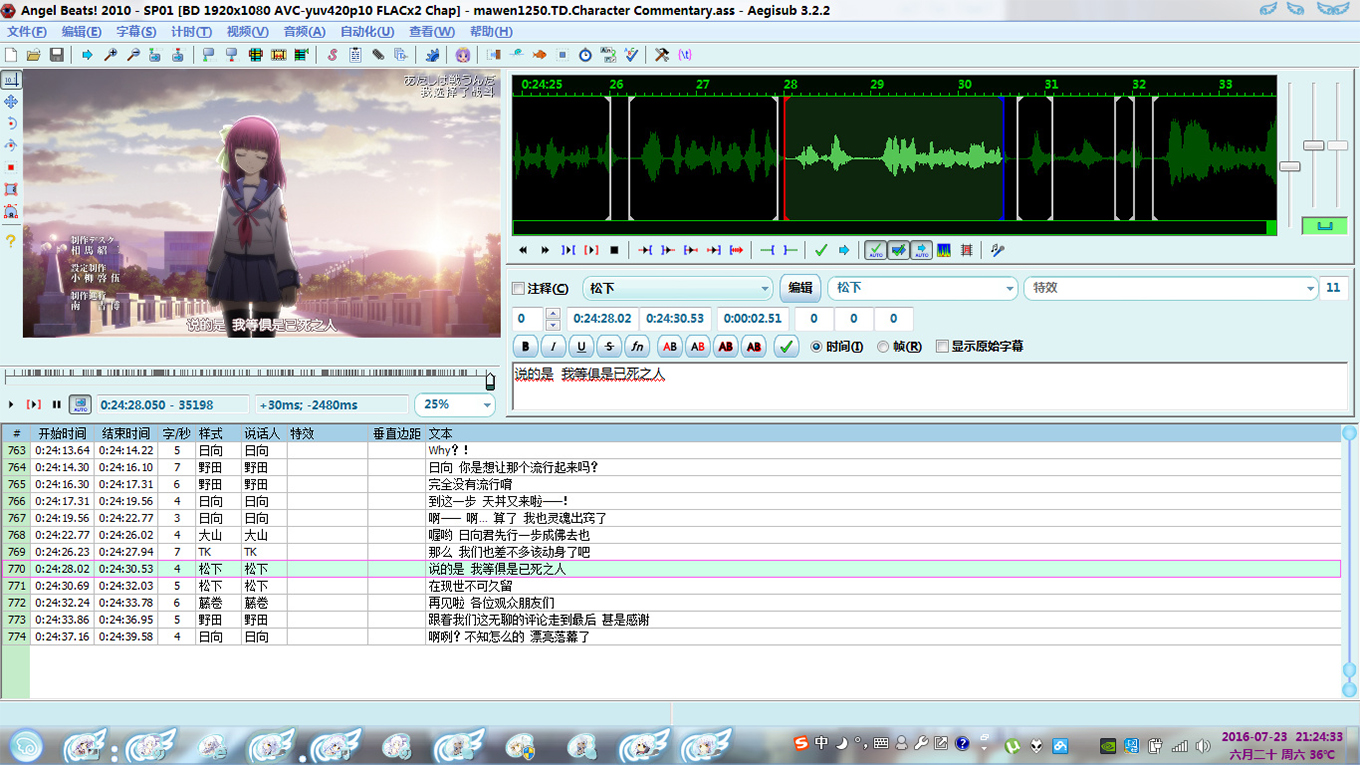
Task: Open the 松下 style dropdown
Action: (678, 288)
